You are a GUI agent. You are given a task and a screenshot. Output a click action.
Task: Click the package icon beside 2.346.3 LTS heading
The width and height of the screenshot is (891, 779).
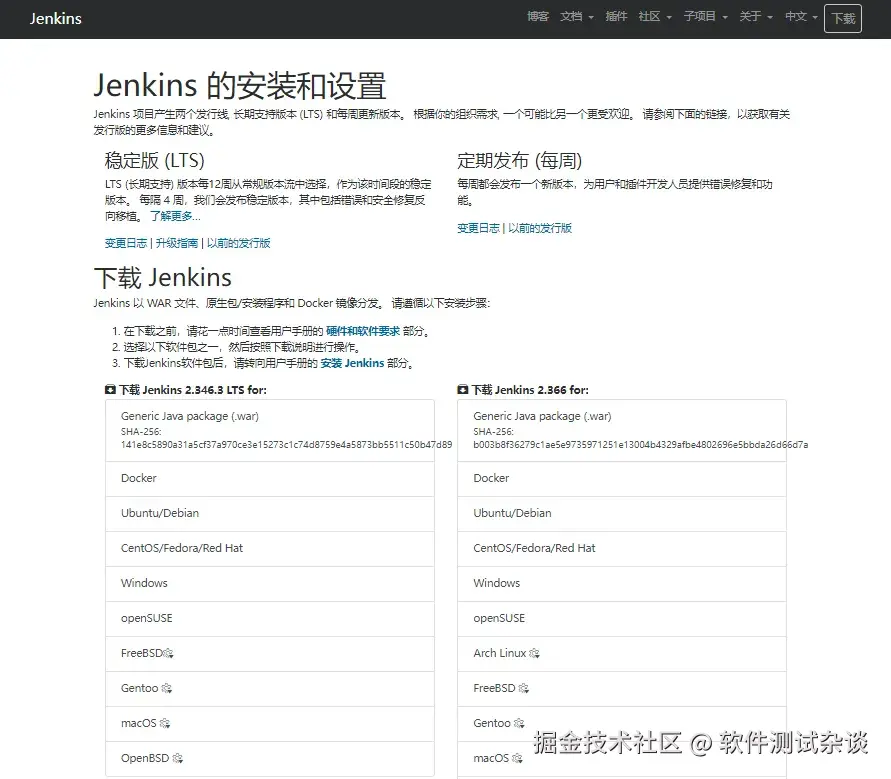(x=110, y=390)
